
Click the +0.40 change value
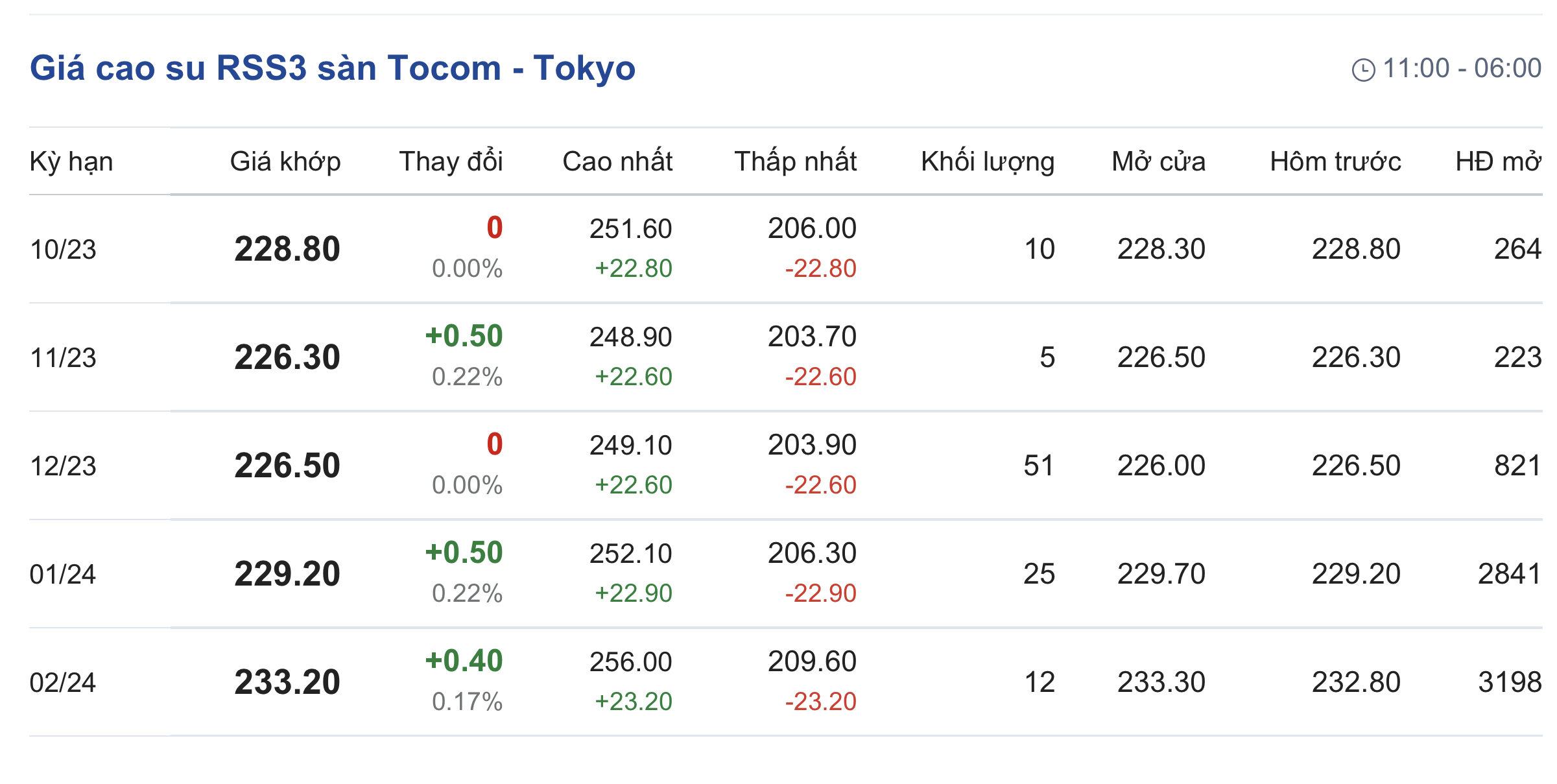coord(464,661)
